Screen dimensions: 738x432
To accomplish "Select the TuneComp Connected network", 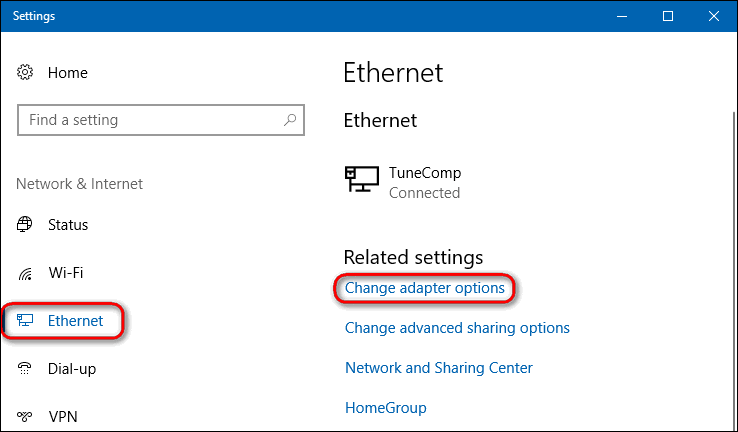I will click(x=424, y=182).
